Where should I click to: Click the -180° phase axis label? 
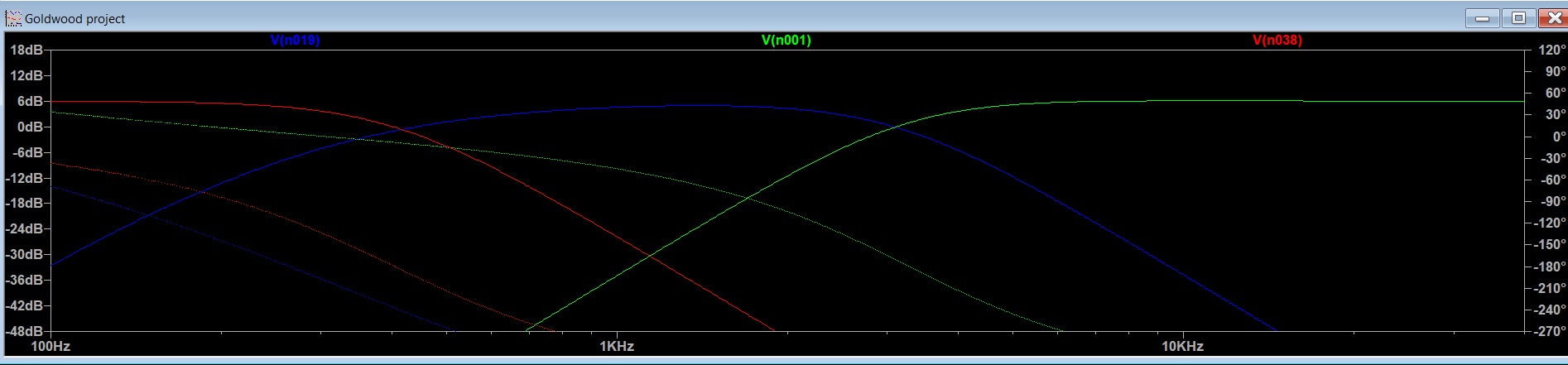pyautogui.click(x=1550, y=267)
